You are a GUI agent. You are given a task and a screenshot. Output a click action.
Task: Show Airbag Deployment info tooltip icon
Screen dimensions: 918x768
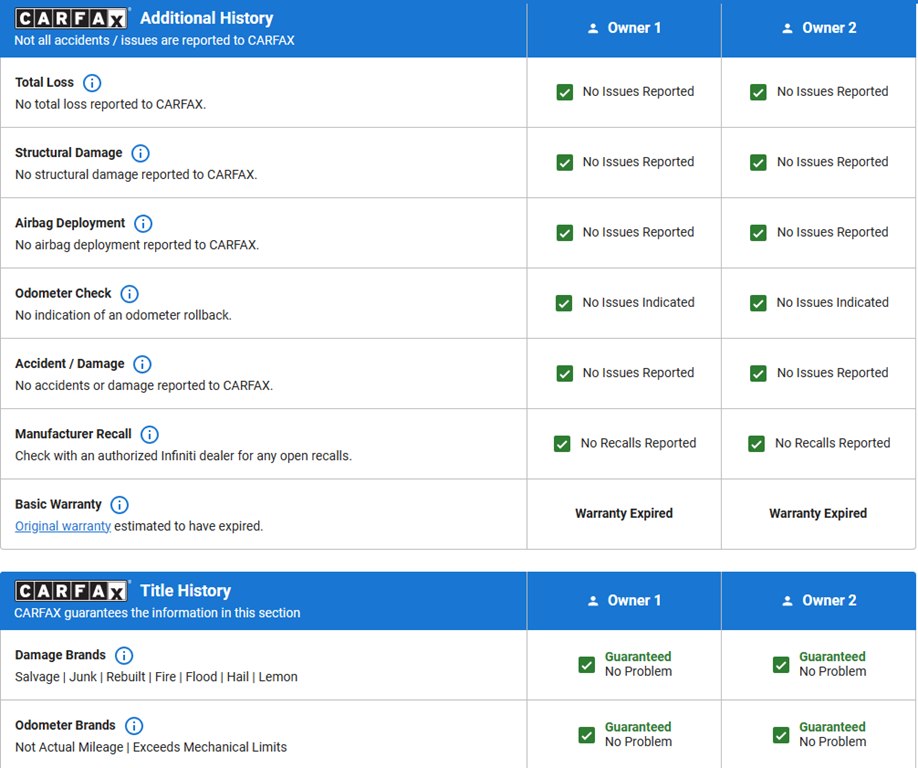click(x=143, y=223)
